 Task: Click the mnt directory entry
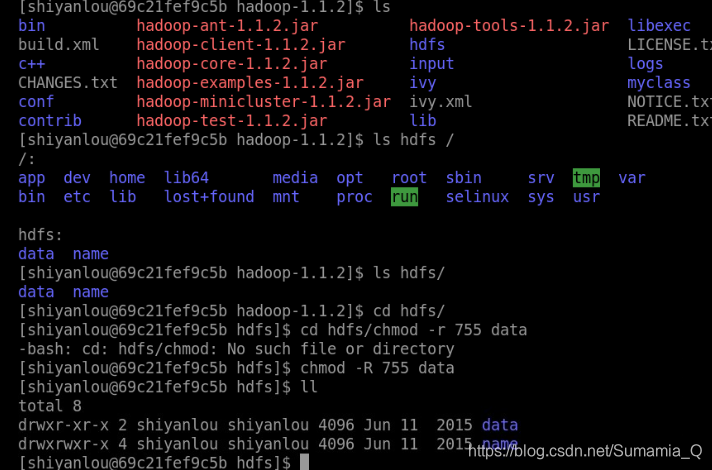click(x=286, y=197)
